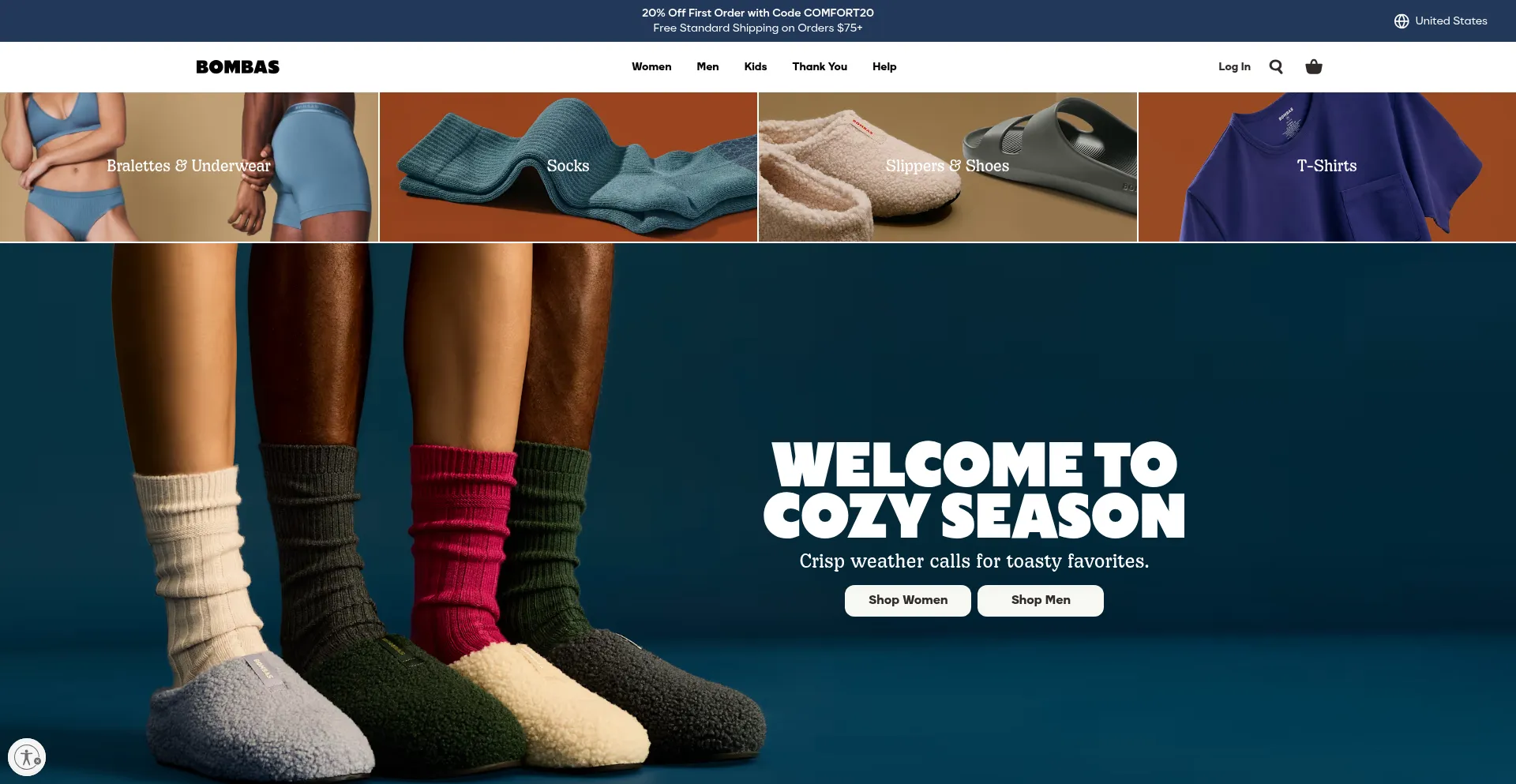Click the Log In link
1516x784 pixels.
pyautogui.click(x=1234, y=67)
